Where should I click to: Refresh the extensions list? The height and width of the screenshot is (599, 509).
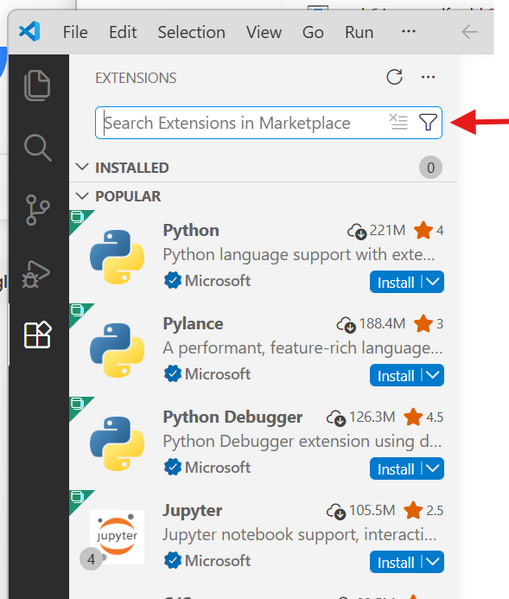pyautogui.click(x=394, y=77)
